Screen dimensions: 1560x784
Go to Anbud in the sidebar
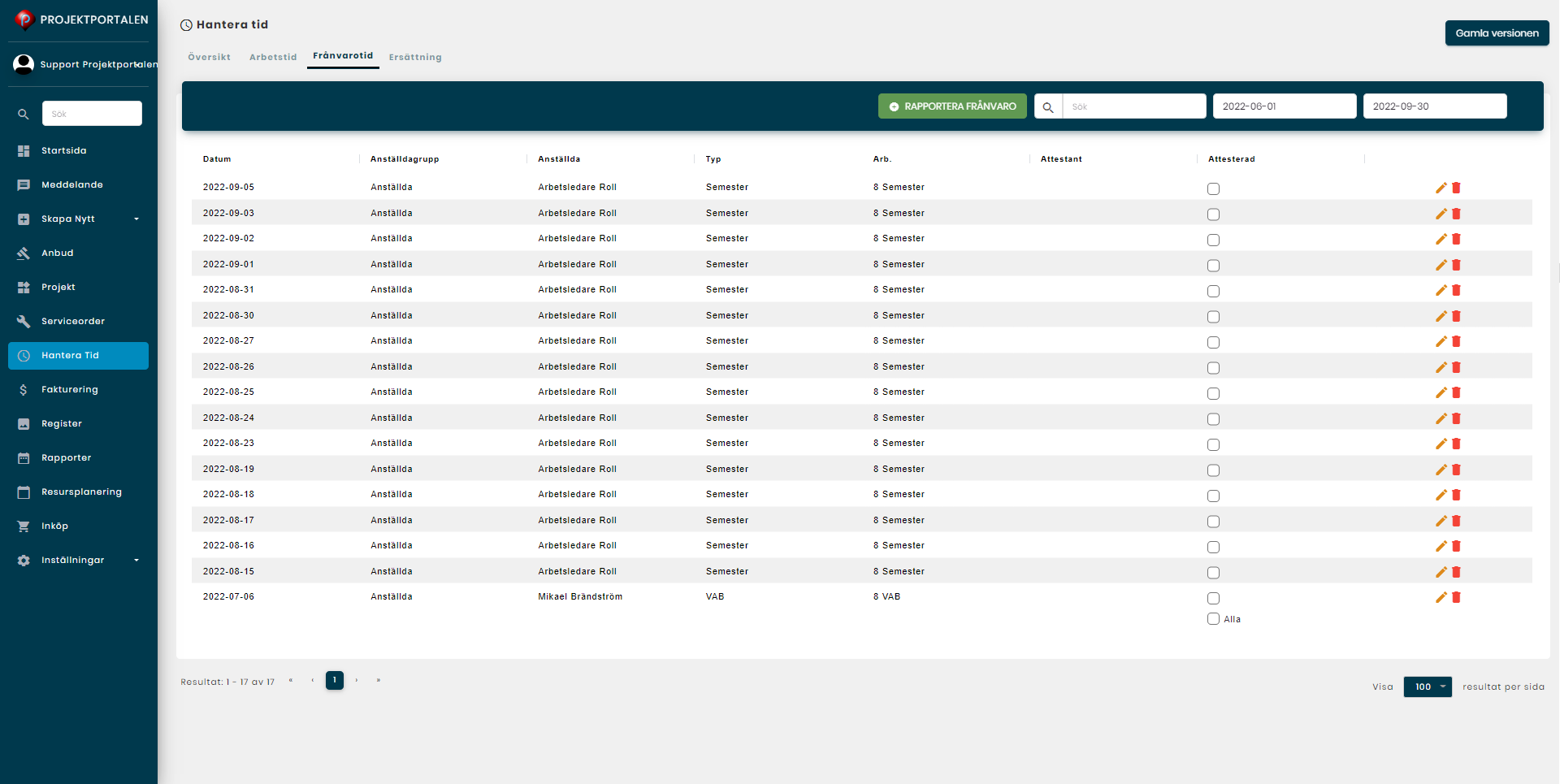tap(78, 253)
